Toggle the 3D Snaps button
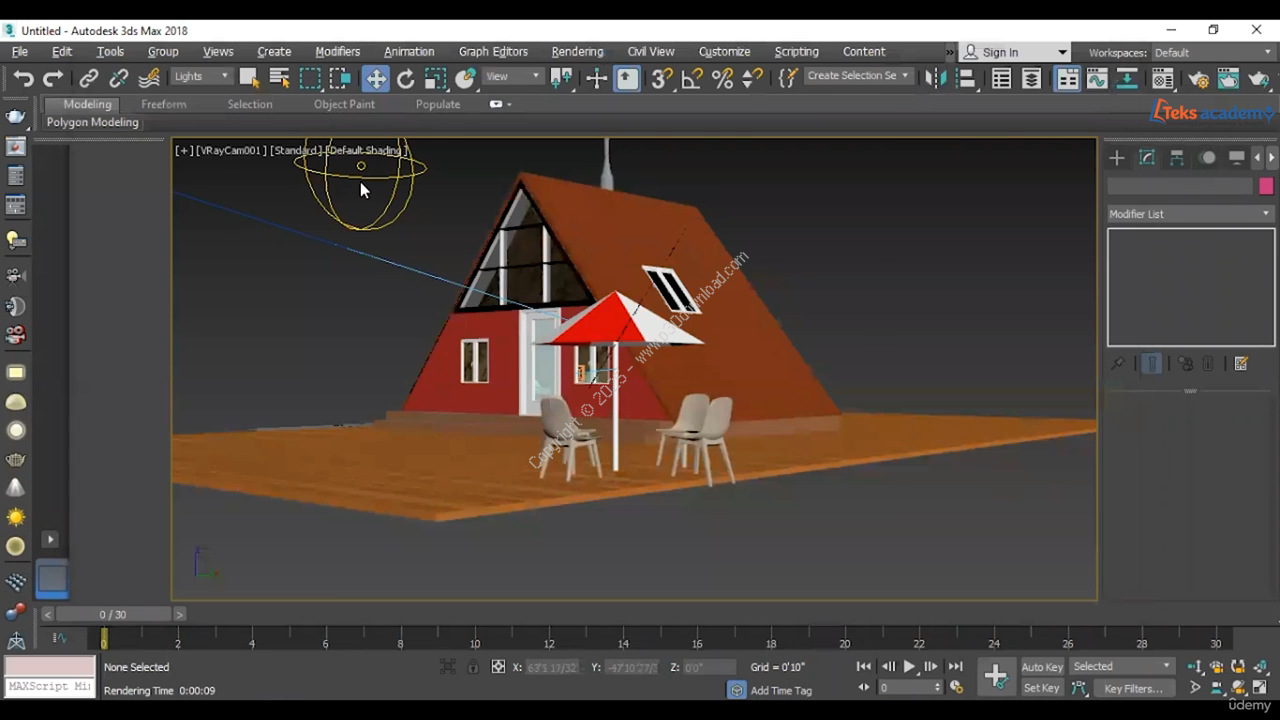 coord(661,78)
